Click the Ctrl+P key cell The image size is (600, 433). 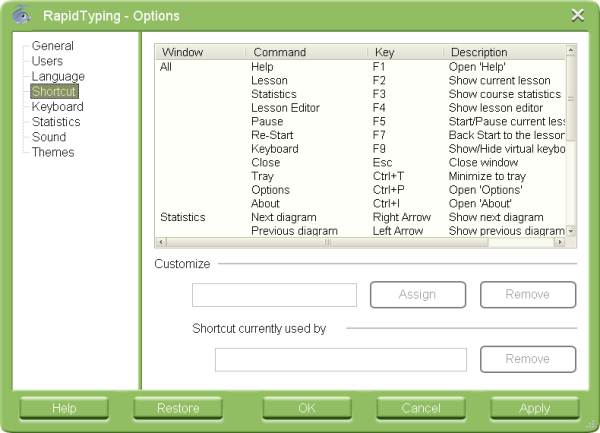click(x=388, y=190)
